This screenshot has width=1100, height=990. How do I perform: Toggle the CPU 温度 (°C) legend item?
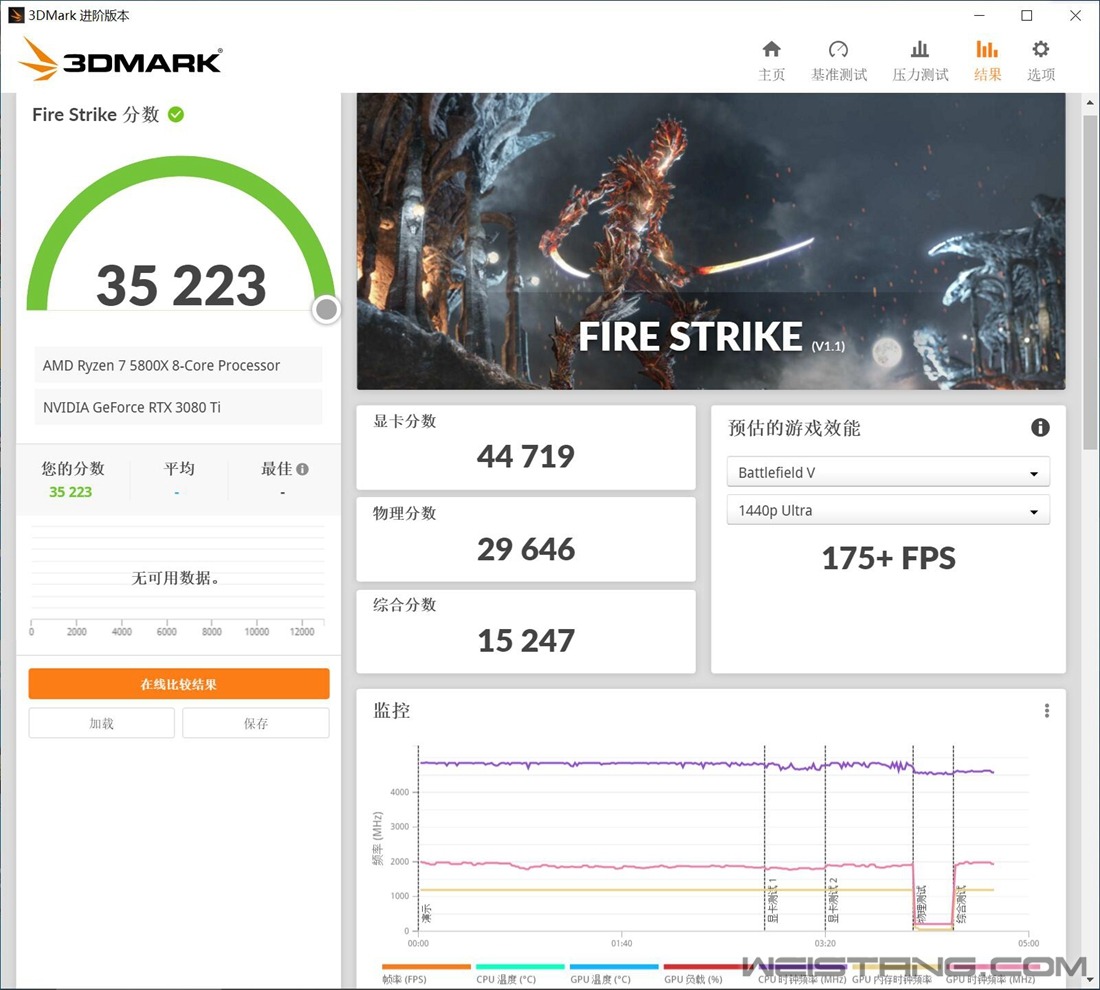[520, 974]
